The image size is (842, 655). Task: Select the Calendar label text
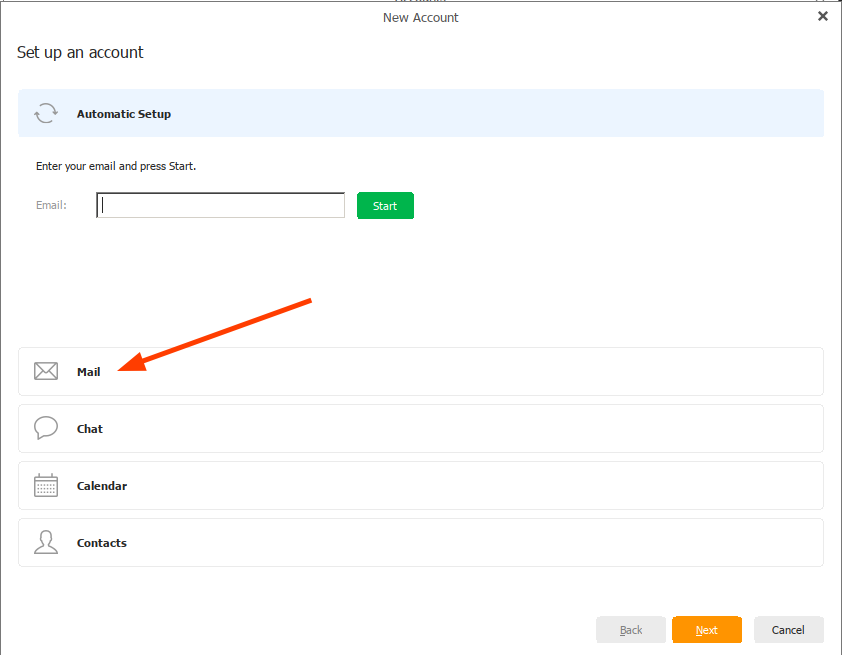pyautogui.click(x=102, y=486)
